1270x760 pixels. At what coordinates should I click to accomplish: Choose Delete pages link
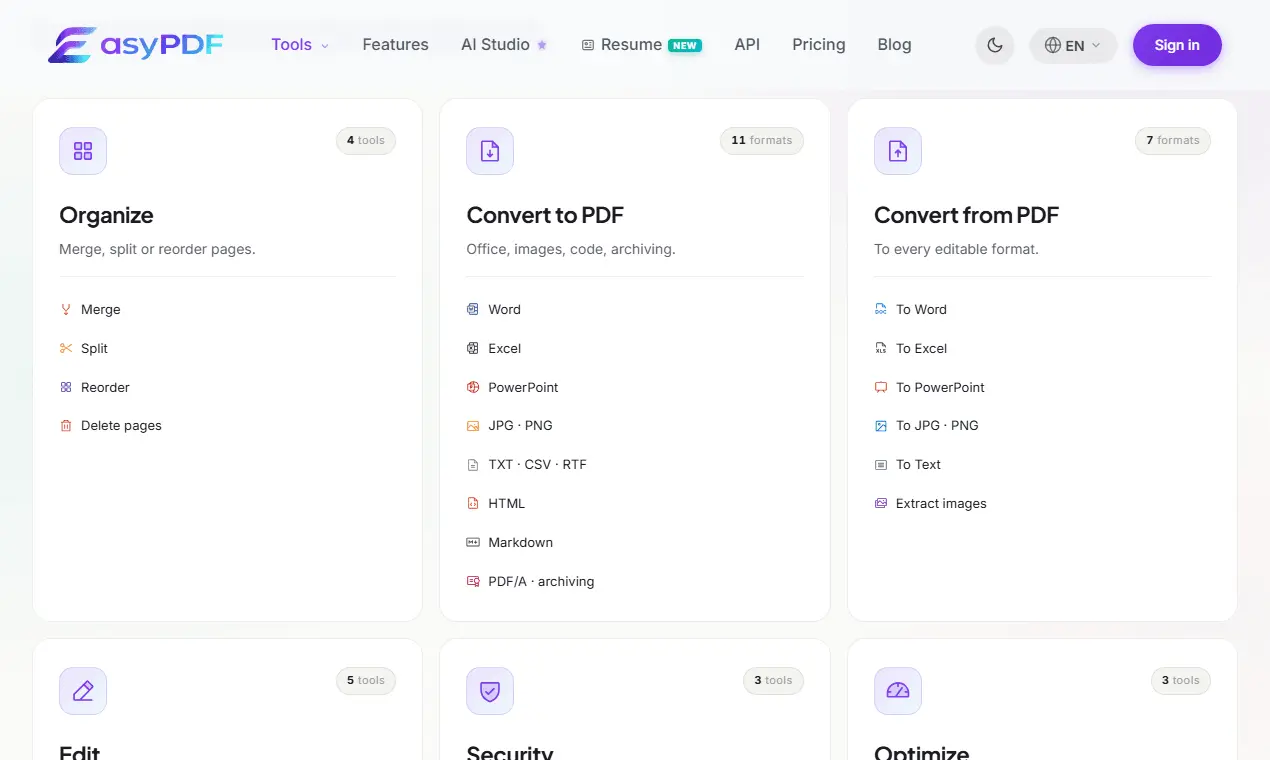tap(121, 426)
